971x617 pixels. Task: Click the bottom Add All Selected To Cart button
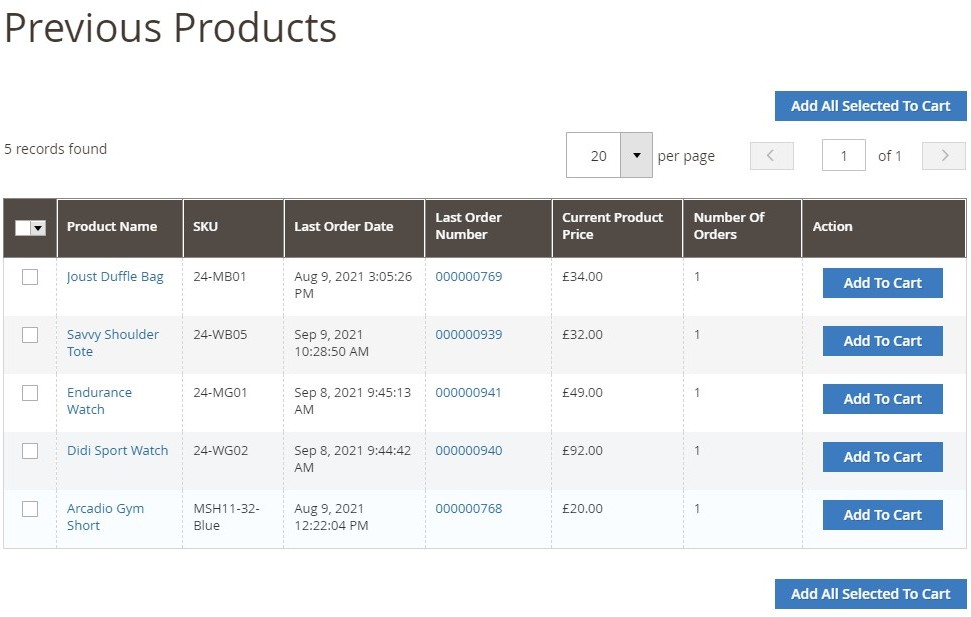870,594
